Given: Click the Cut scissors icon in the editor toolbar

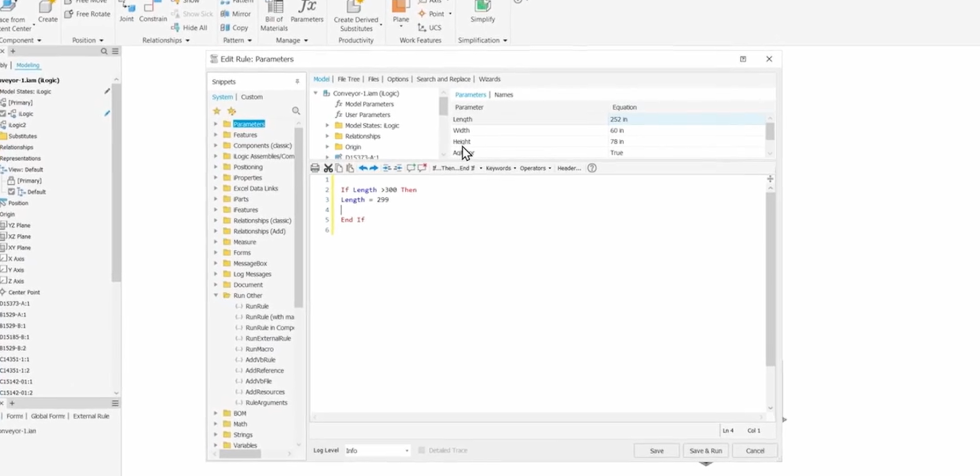Looking at the screenshot, I should 328,168.
